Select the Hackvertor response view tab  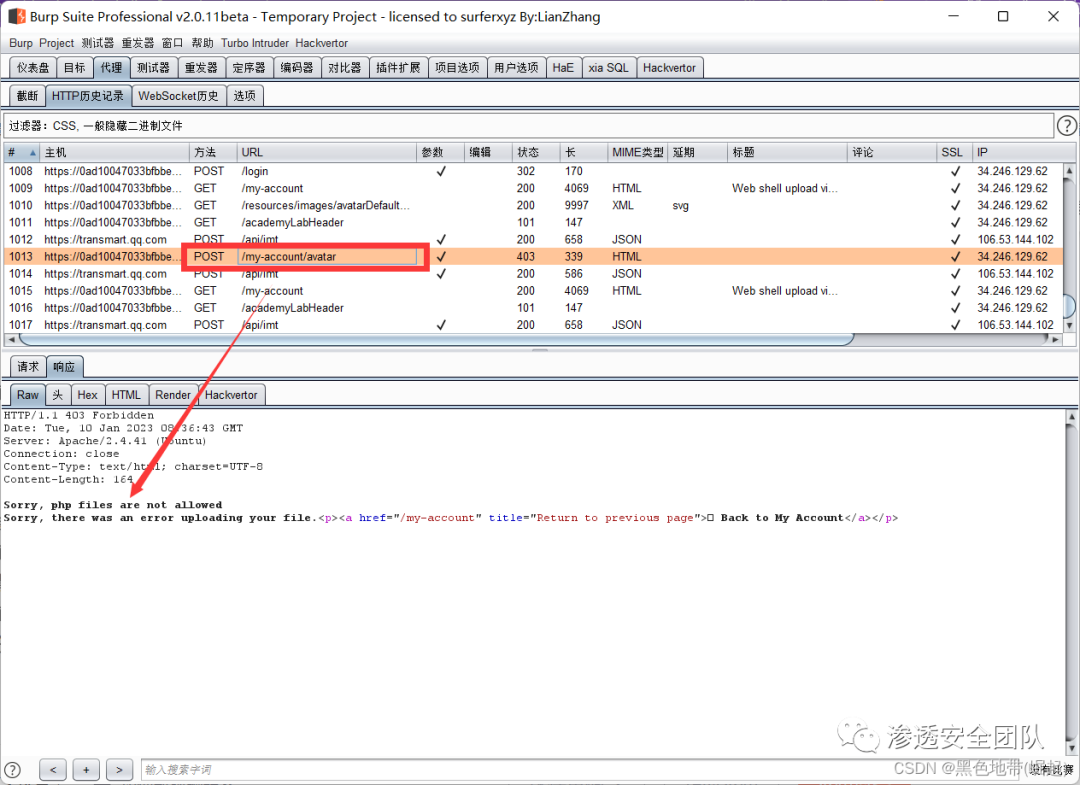[x=231, y=395]
